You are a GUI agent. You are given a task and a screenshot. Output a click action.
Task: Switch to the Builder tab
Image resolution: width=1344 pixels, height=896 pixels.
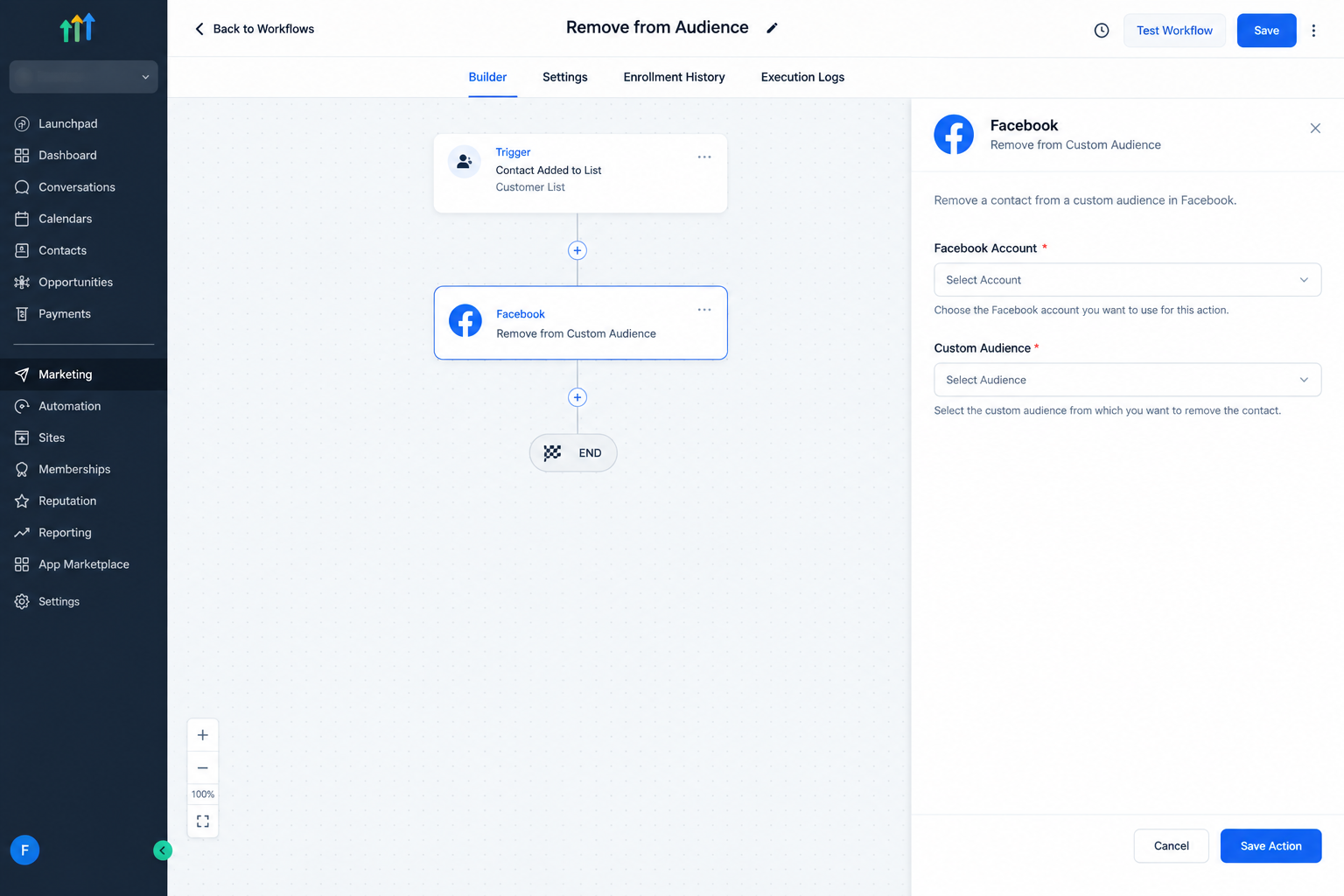point(487,77)
